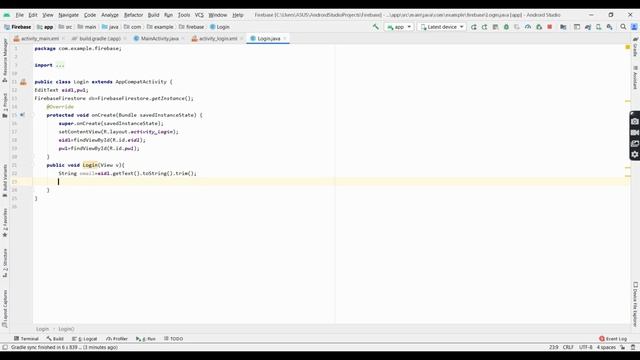Click the Search Everywhere magnifier icon
The width and height of the screenshot is (640, 360).
623,27
